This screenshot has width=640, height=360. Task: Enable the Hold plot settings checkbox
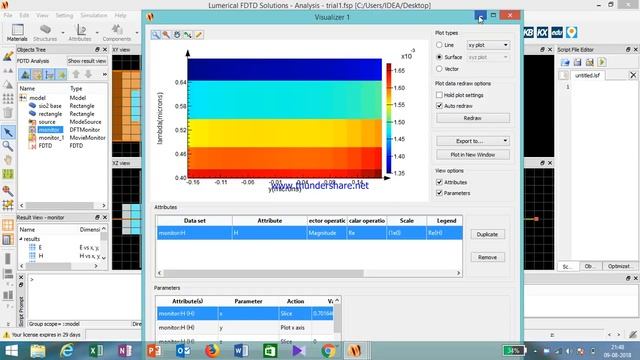[x=439, y=95]
